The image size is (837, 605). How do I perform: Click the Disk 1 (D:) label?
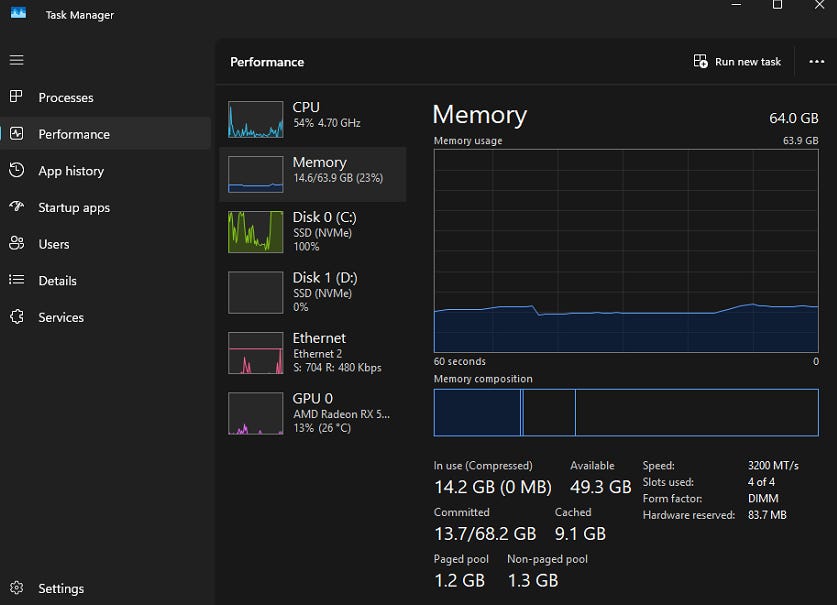pyautogui.click(x=325, y=278)
